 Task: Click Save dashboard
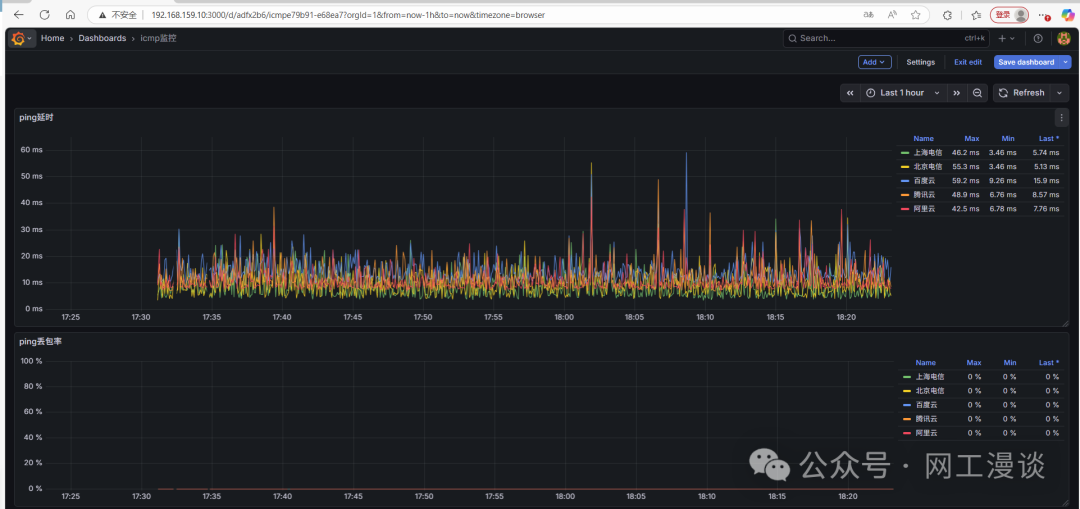pyautogui.click(x=1026, y=62)
